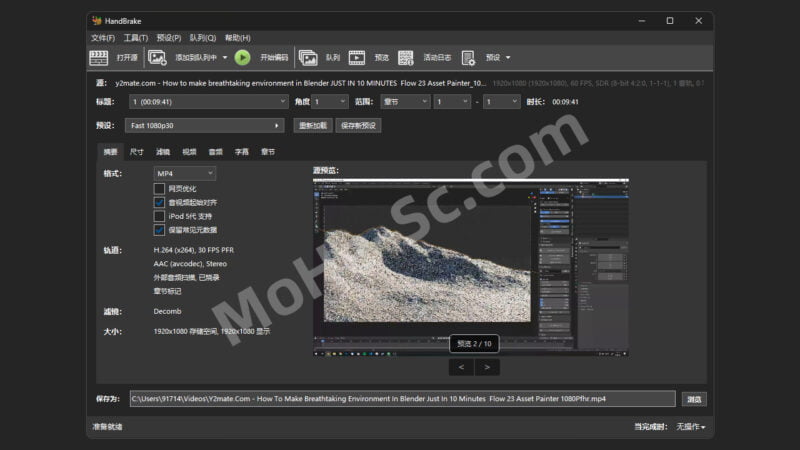The height and width of the screenshot is (450, 800).
Task: Switch to the 音频 tab
Action: pos(215,152)
